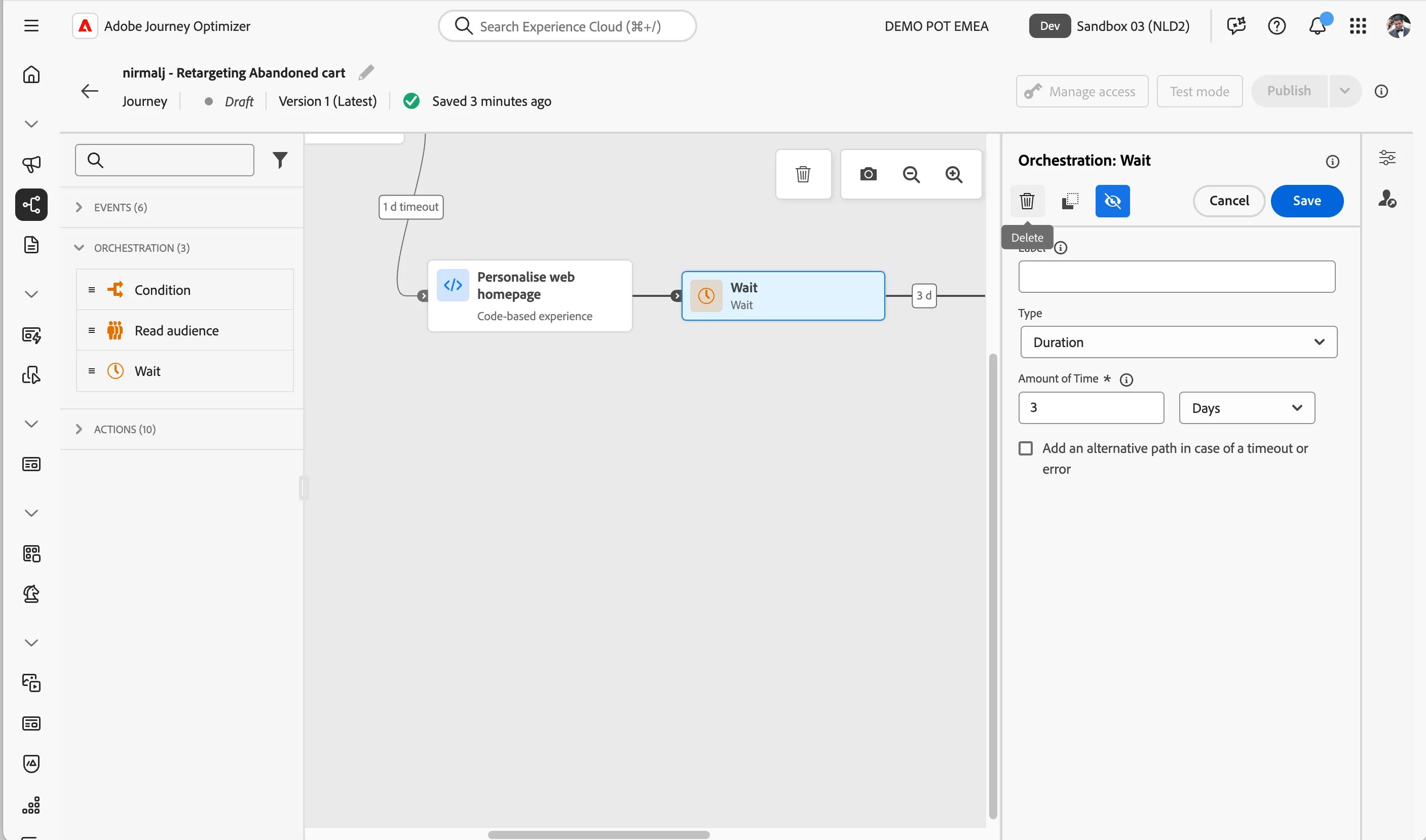Open Journeys icon in left sidebar
The image size is (1426, 840).
point(31,204)
